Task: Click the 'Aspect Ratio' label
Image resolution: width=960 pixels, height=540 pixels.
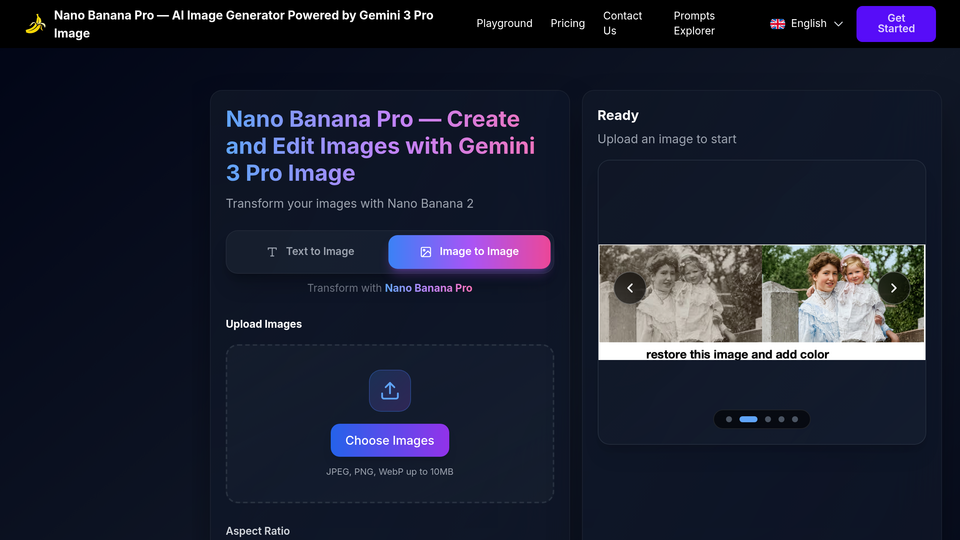Action: 258,531
